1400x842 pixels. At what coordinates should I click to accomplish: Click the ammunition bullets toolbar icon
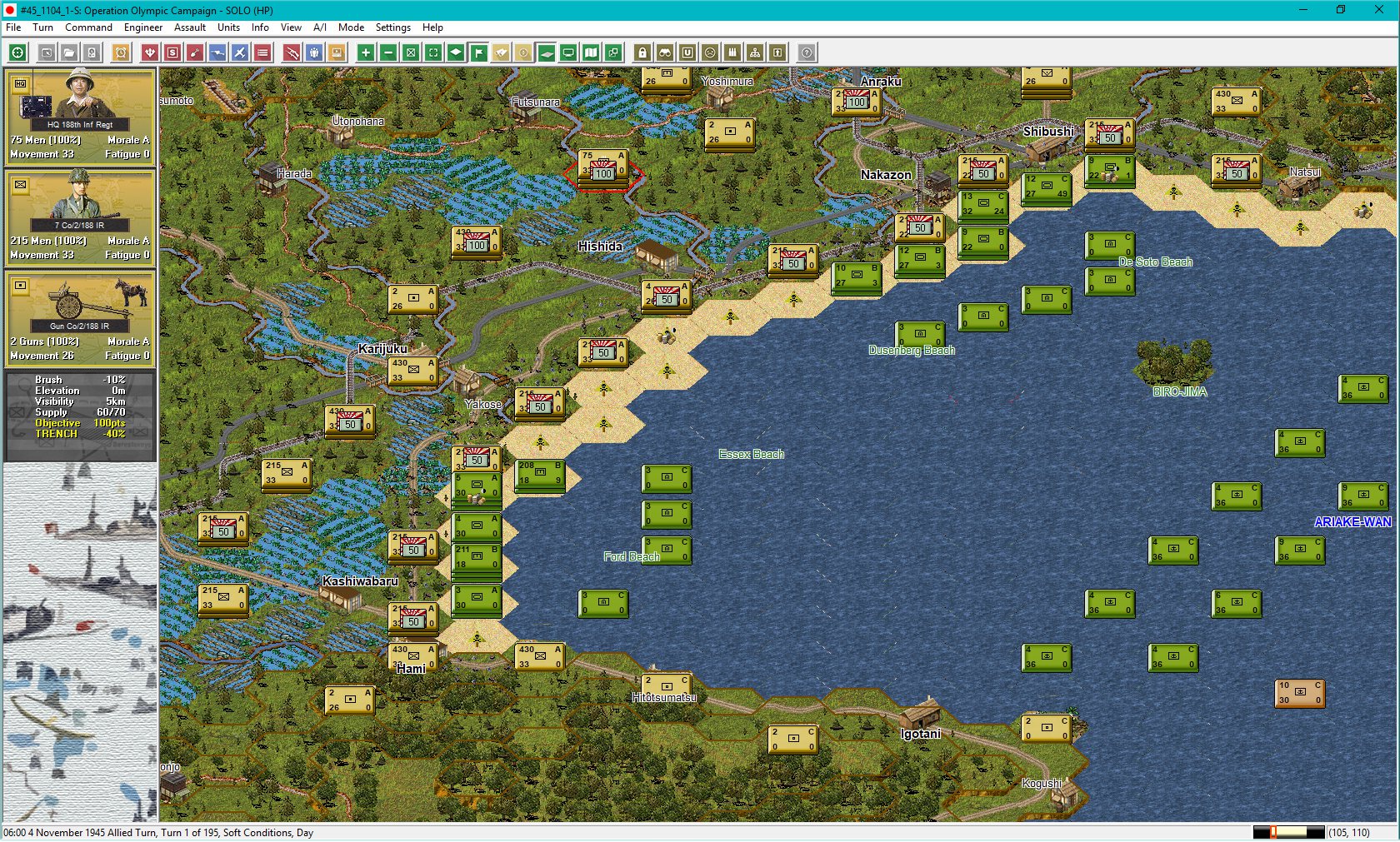(732, 53)
